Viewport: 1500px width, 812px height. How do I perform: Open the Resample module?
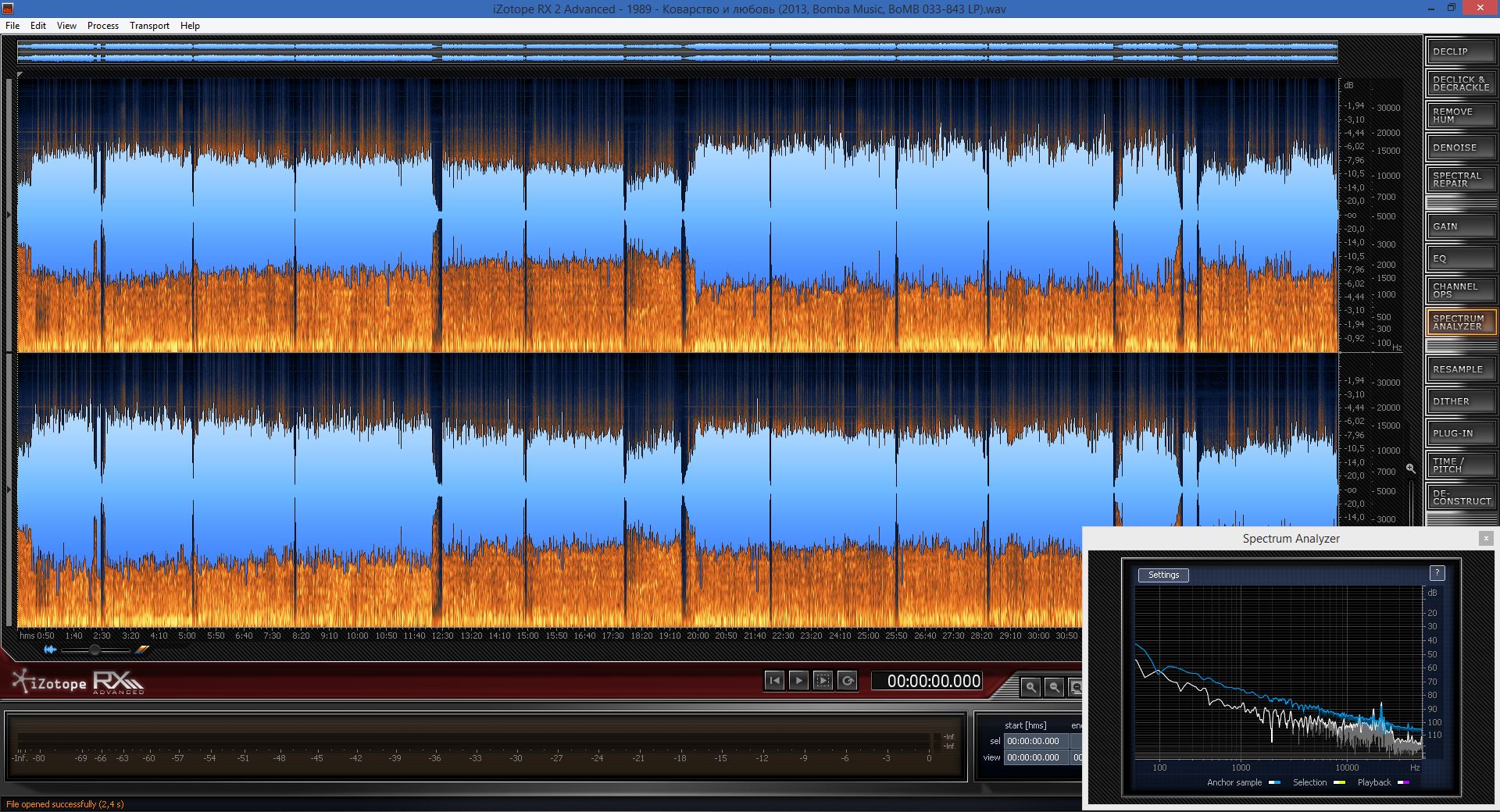(1460, 369)
